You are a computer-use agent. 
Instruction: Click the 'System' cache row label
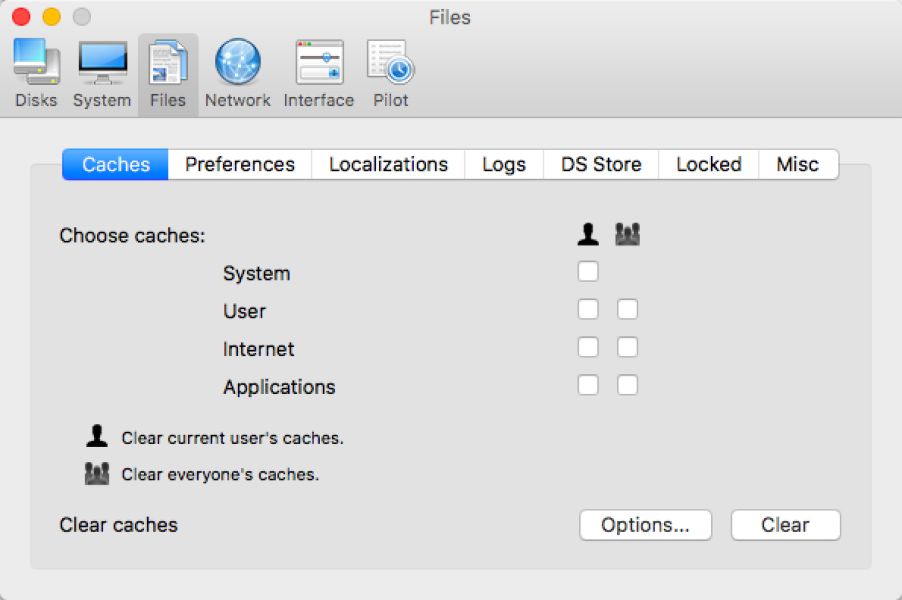click(257, 274)
